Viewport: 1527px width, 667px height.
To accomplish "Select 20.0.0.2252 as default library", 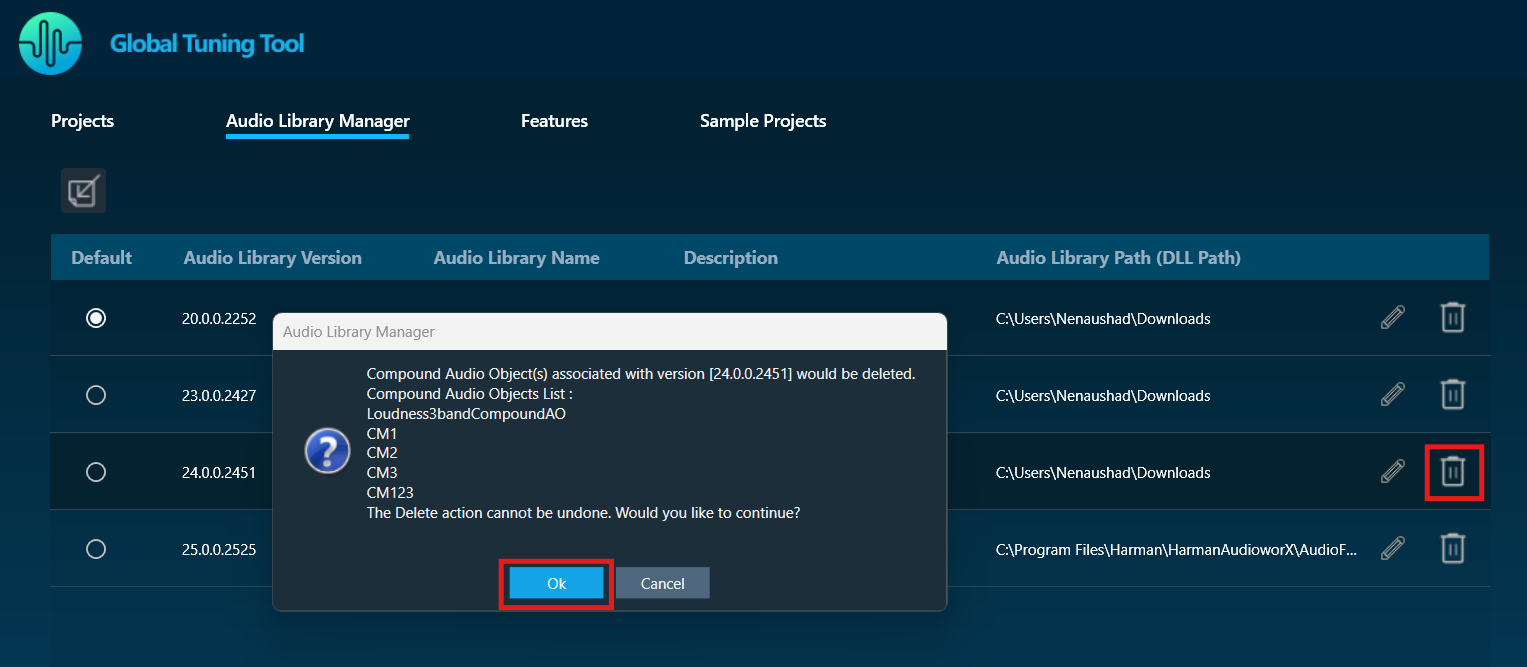I will [x=96, y=318].
